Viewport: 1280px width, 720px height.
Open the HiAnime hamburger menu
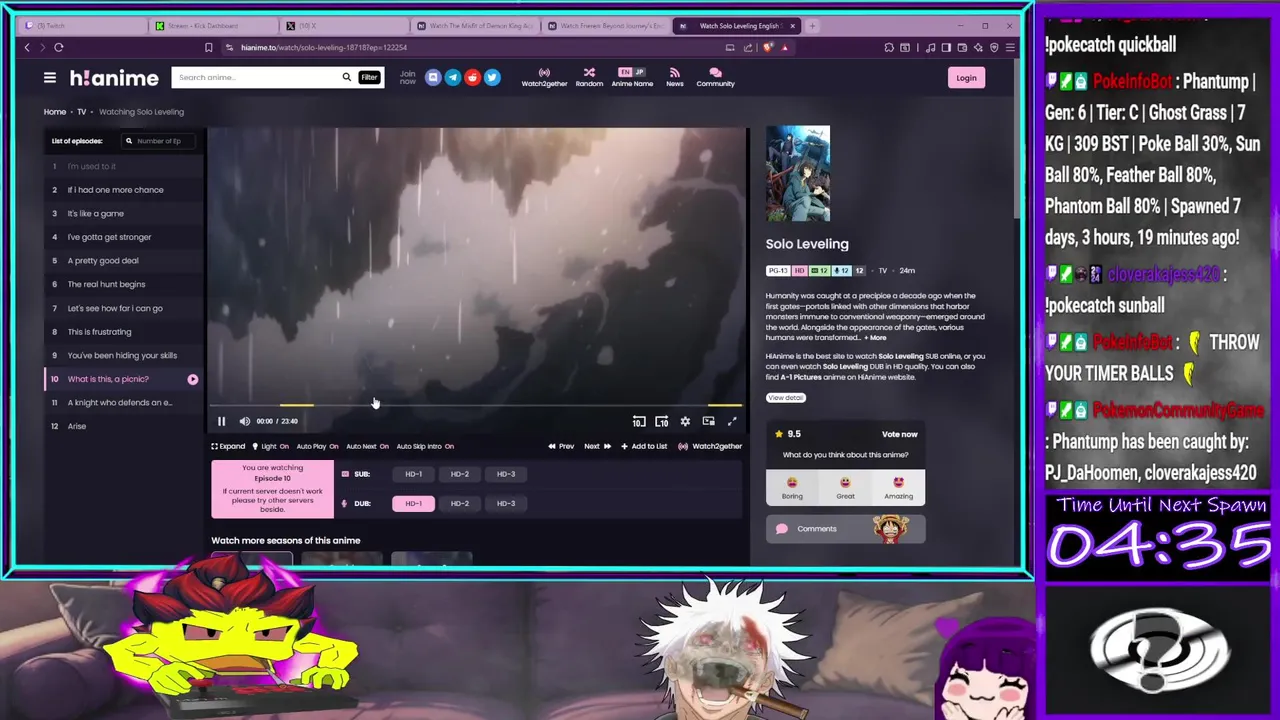pos(49,77)
